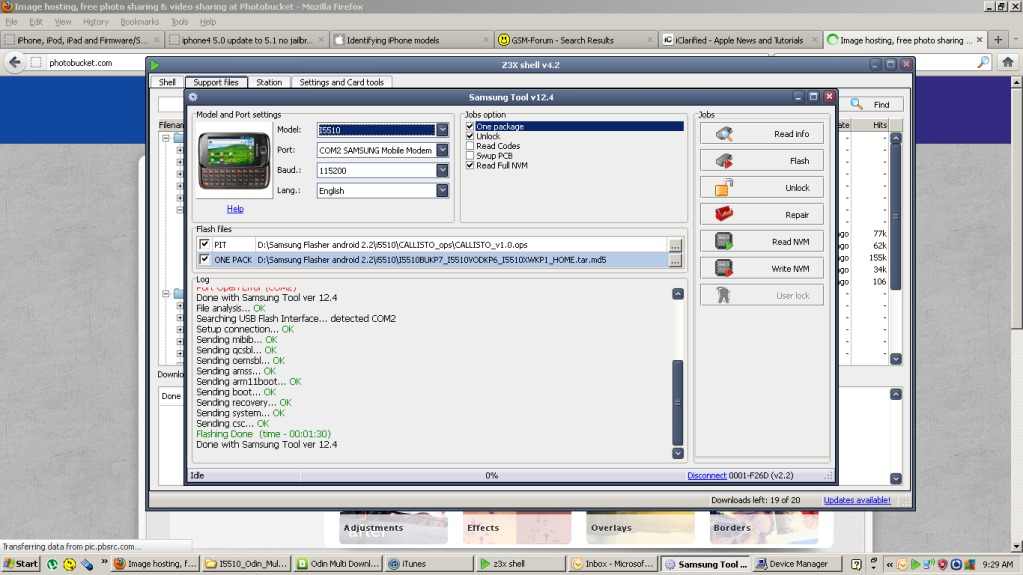Image resolution: width=1023 pixels, height=575 pixels.
Task: Open the Lang dropdown
Action: [442, 191]
